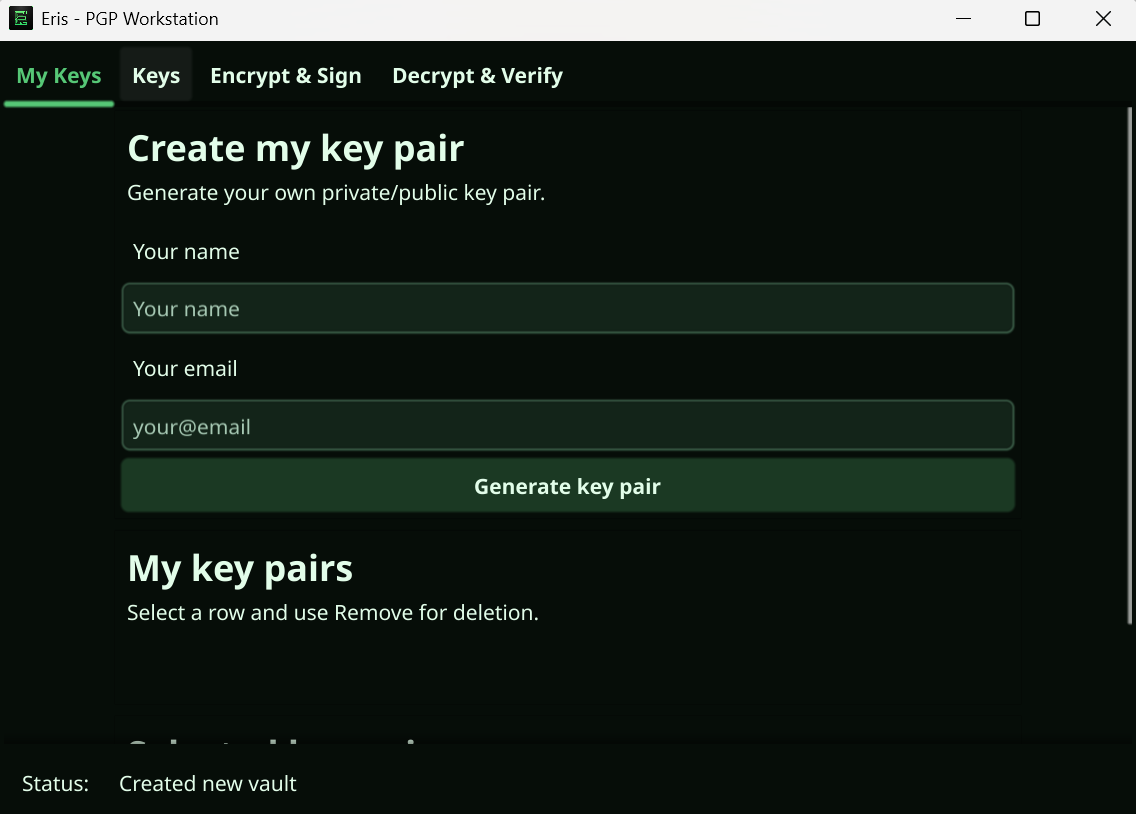Click the Eris app icon in the title bar

(22, 18)
